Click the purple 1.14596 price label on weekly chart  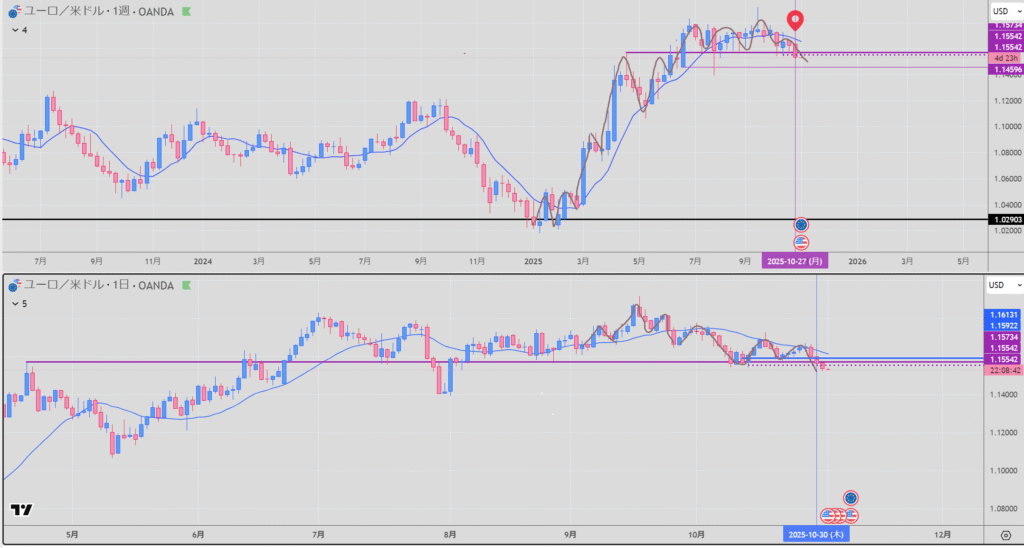click(1003, 69)
